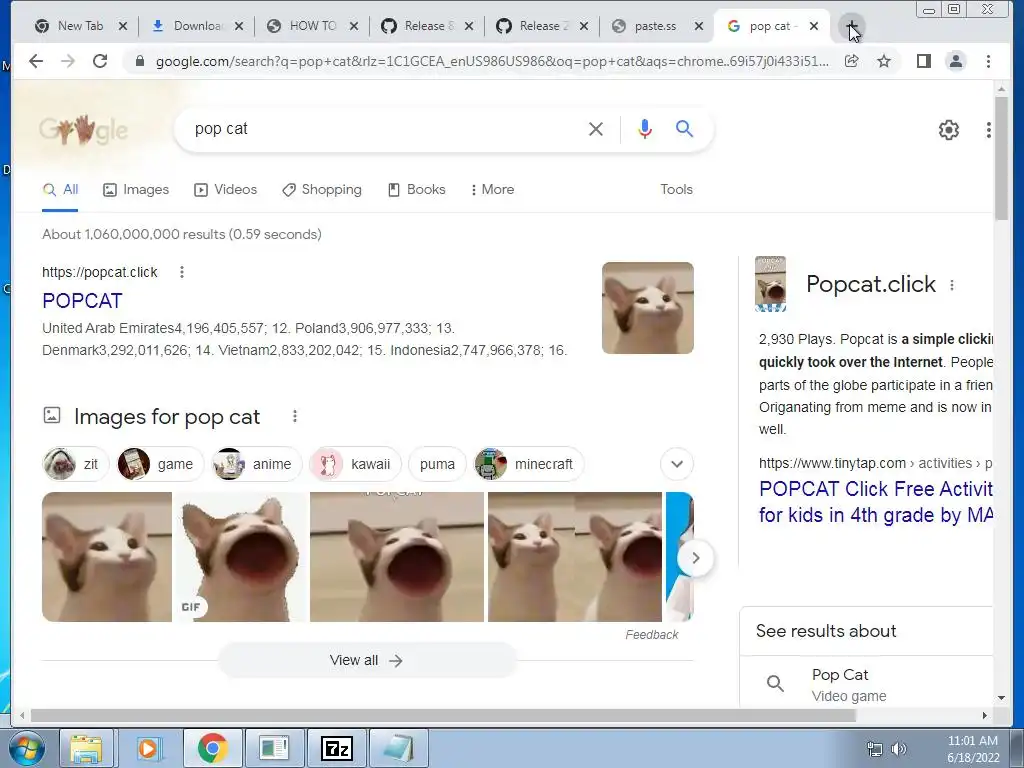Viewport: 1024px width, 768px height.
Task: Open the 7-Zip taskbar icon
Action: click(337, 748)
